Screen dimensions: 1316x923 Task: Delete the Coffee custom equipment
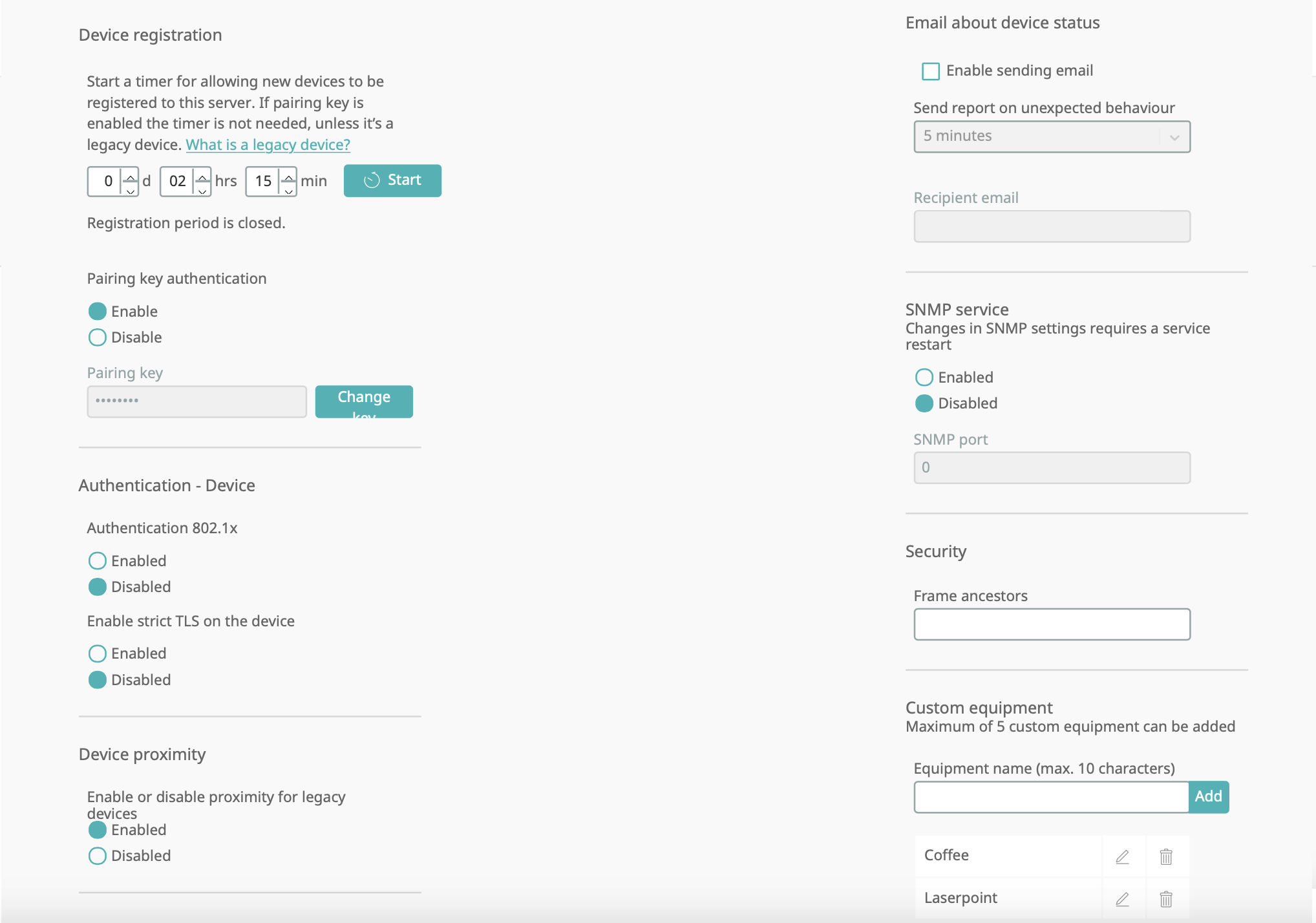pos(1167,856)
